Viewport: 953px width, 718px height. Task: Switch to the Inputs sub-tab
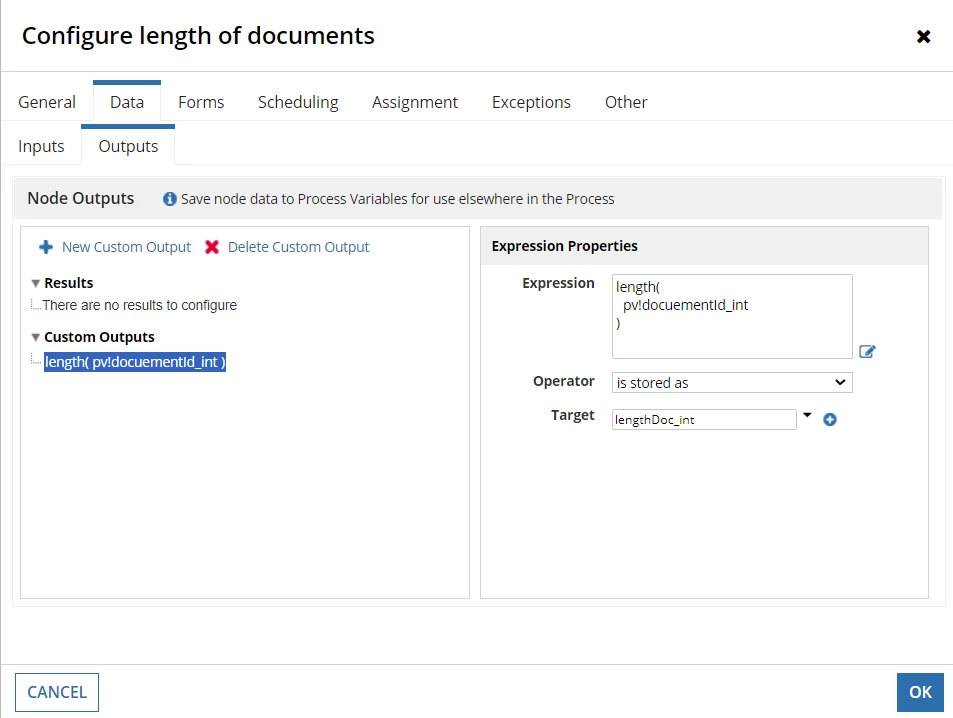pyautogui.click(x=41, y=147)
